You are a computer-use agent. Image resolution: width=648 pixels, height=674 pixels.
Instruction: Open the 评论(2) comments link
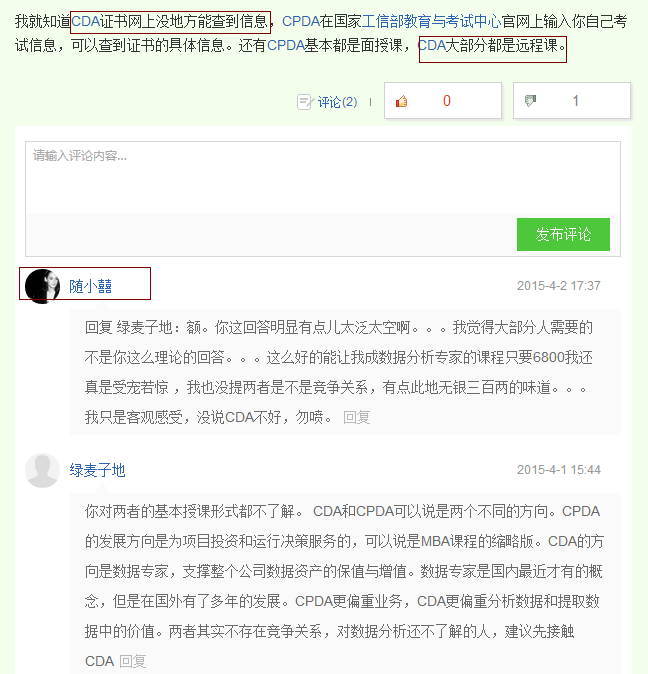click(337, 102)
